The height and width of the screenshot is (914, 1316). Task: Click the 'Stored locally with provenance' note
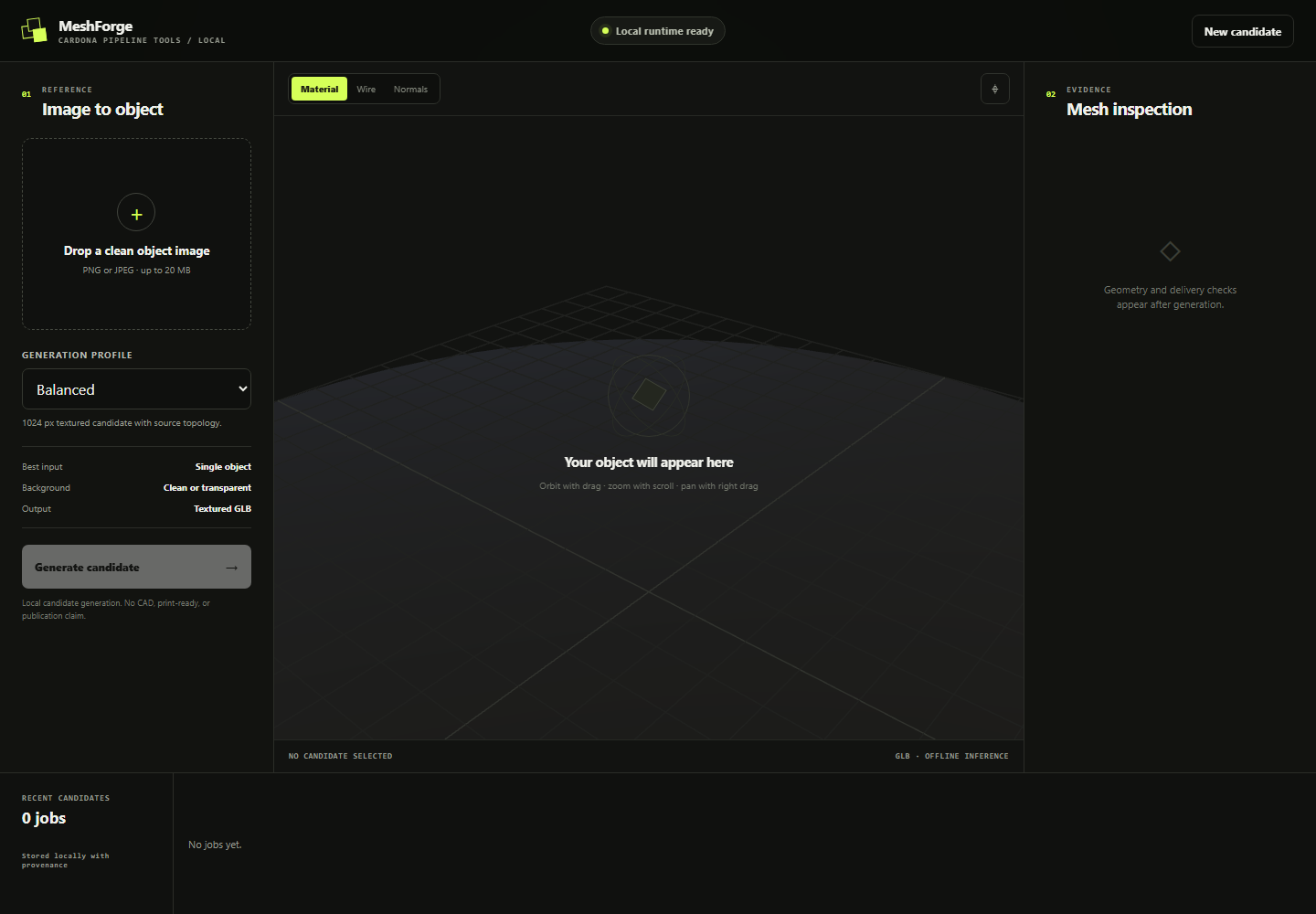point(66,860)
